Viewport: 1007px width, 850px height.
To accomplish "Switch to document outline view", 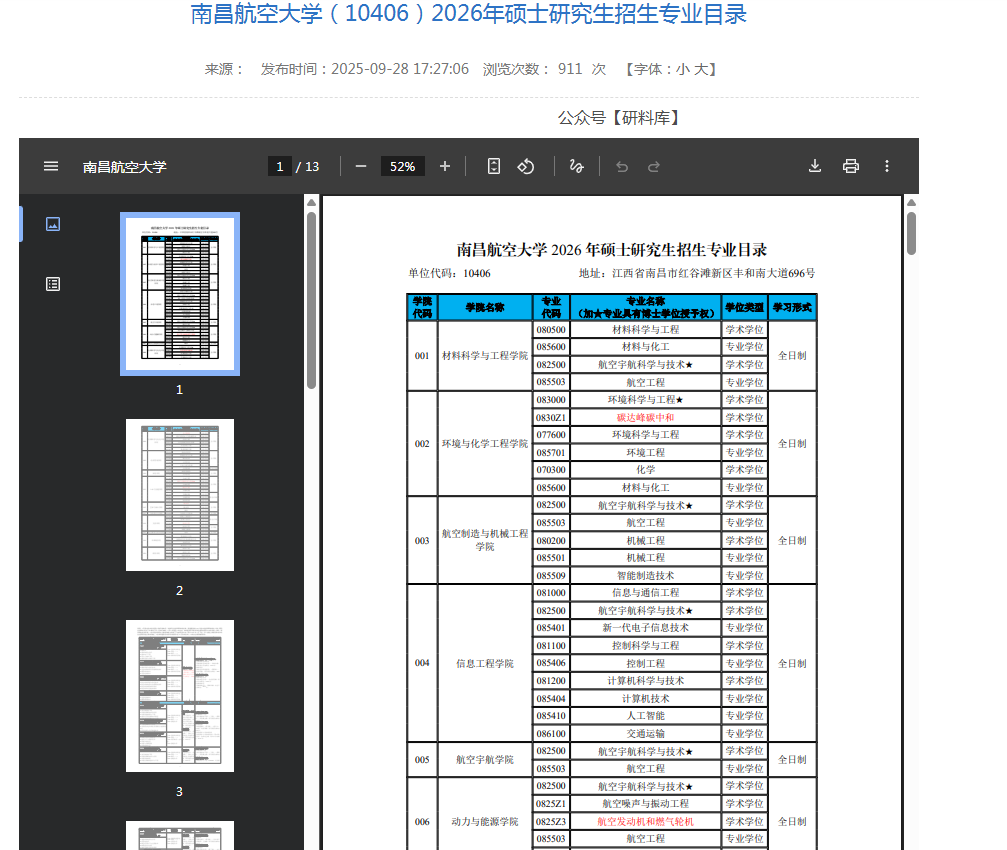I will (53, 284).
